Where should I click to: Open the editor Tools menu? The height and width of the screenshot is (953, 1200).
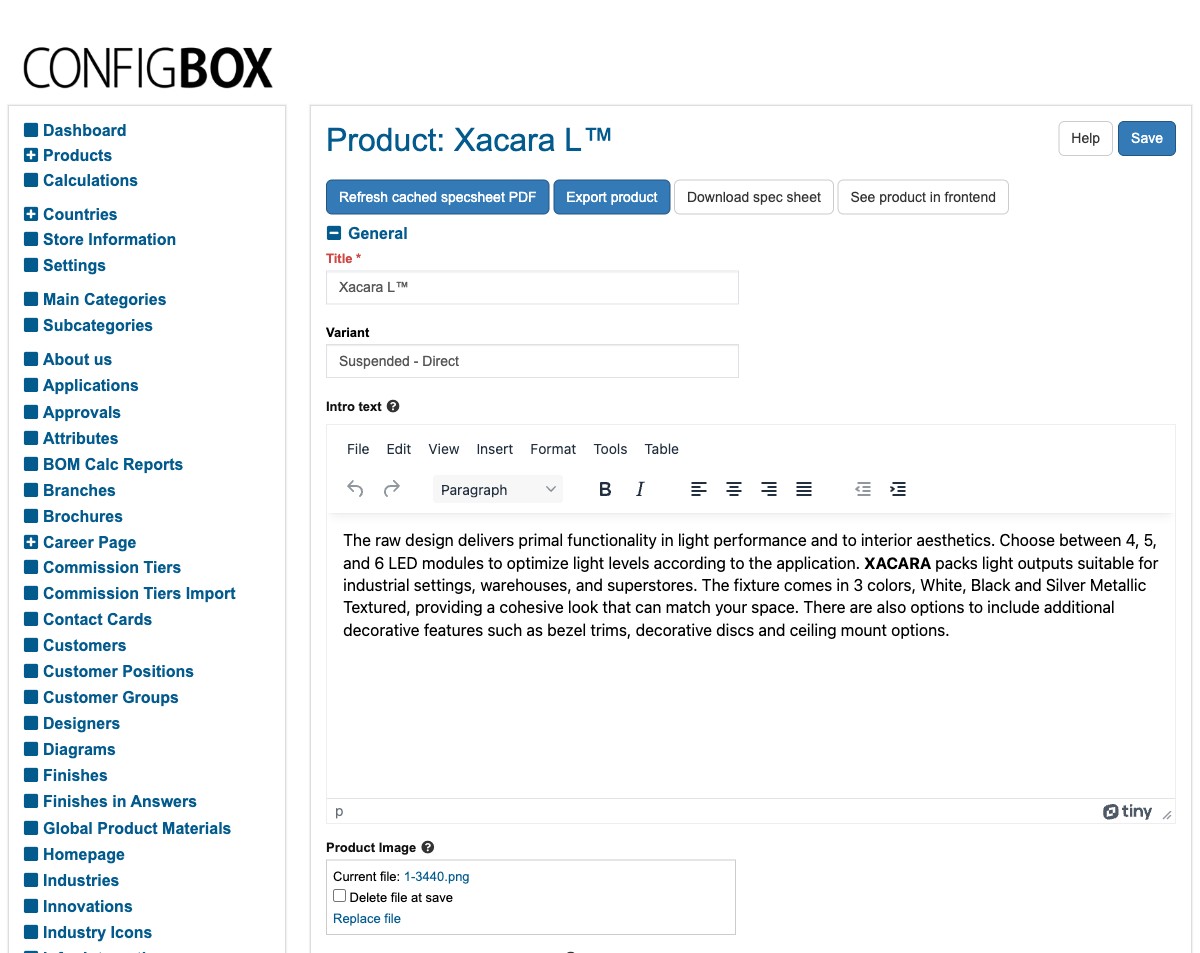610,449
